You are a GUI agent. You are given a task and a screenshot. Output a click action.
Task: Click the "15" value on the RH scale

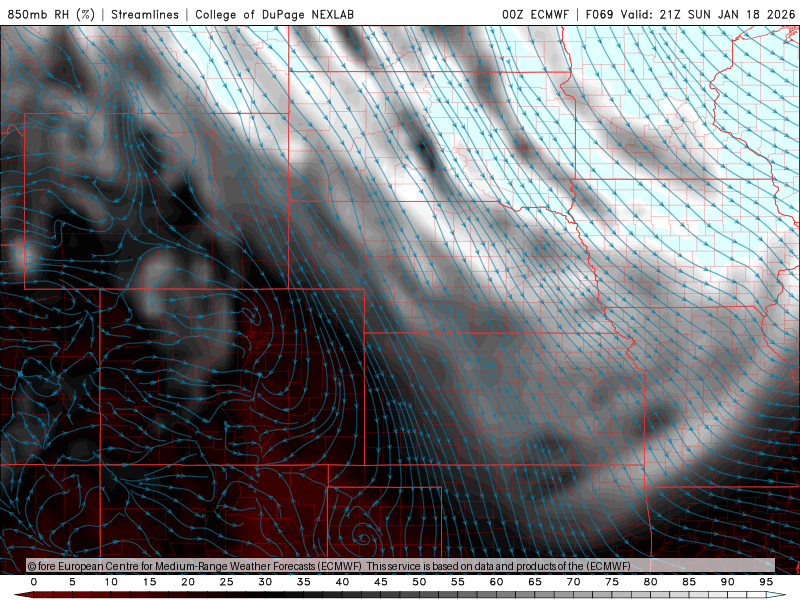click(149, 582)
